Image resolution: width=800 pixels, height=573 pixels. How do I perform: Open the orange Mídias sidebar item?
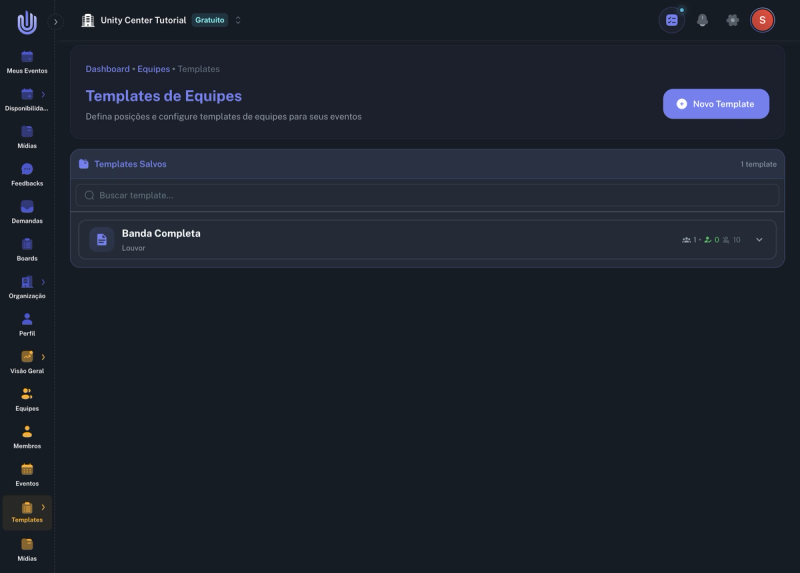27,550
